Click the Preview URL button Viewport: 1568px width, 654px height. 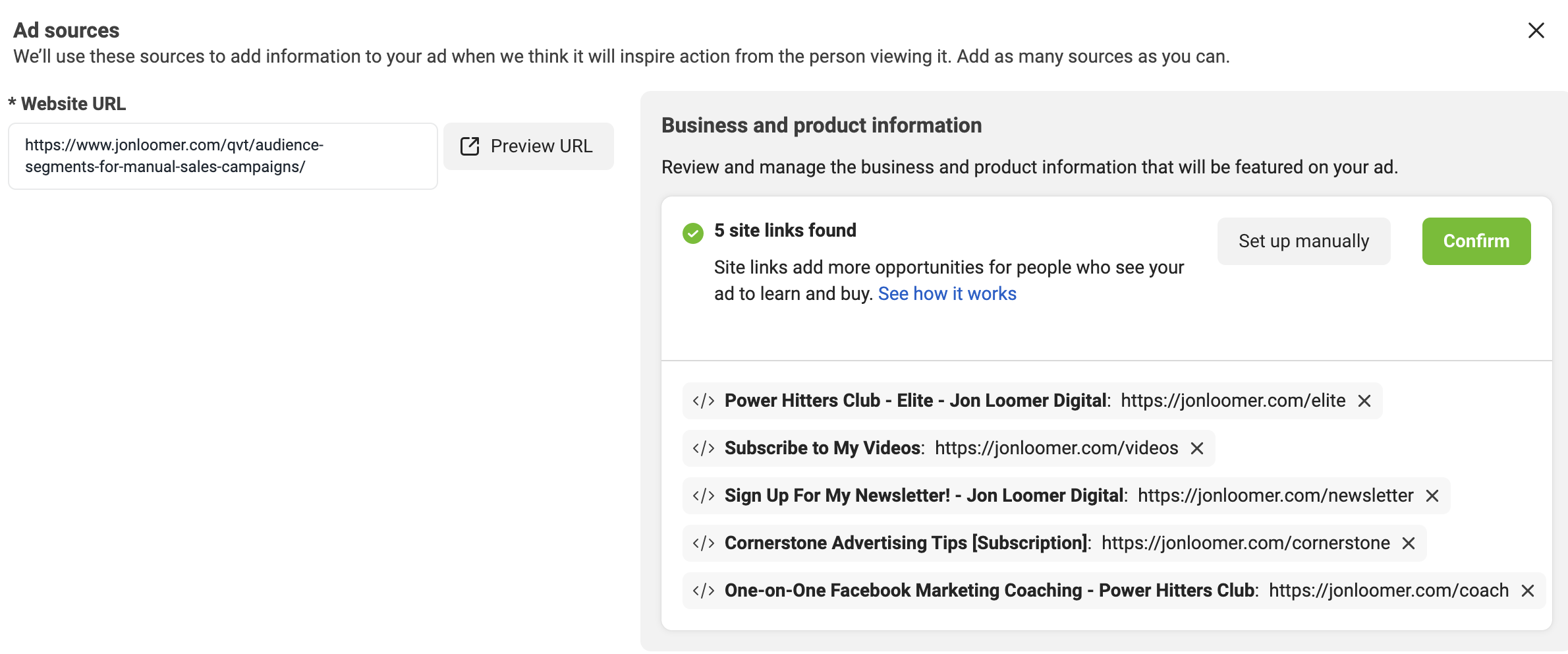528,146
